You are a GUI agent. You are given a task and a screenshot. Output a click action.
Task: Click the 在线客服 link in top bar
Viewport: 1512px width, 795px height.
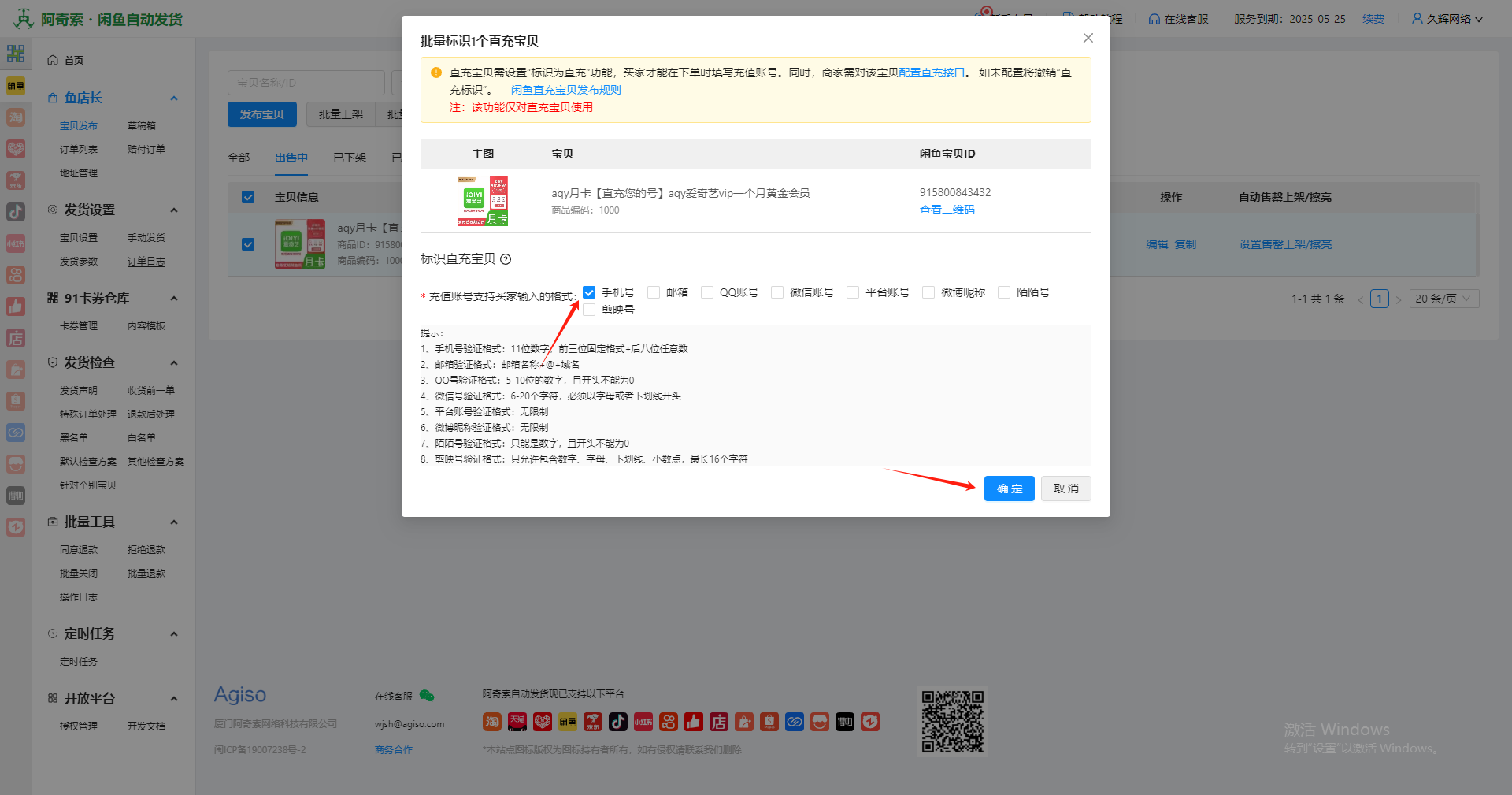[x=1178, y=19]
